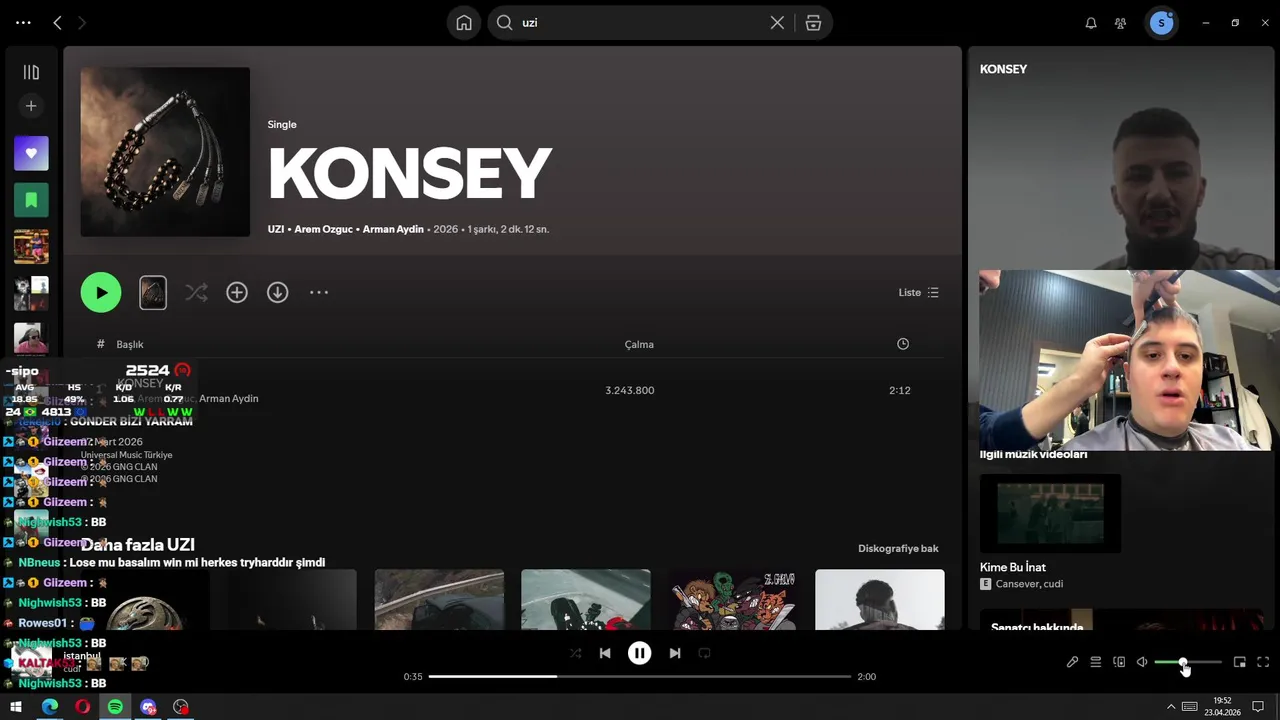Open Cansever, cudi artist link
The width and height of the screenshot is (1280, 720).
click(1029, 584)
